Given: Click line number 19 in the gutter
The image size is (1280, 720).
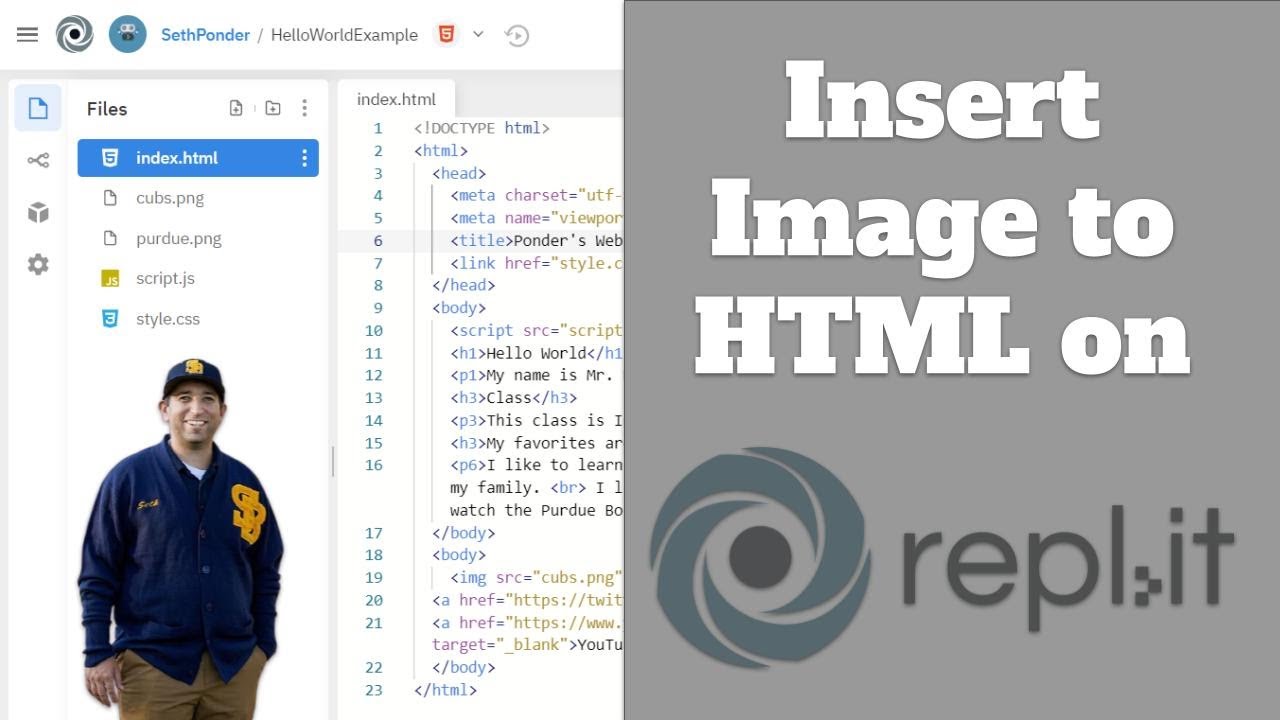Looking at the screenshot, I should coord(374,577).
